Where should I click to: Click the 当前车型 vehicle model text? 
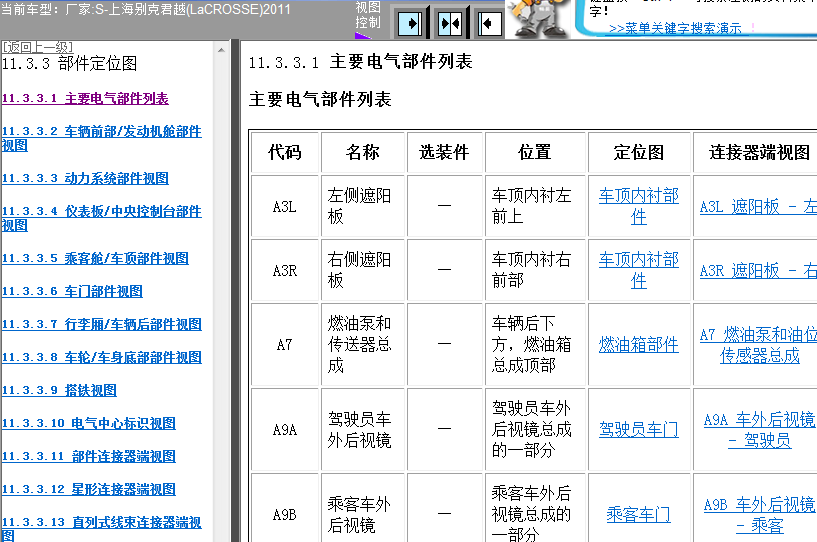145,9
